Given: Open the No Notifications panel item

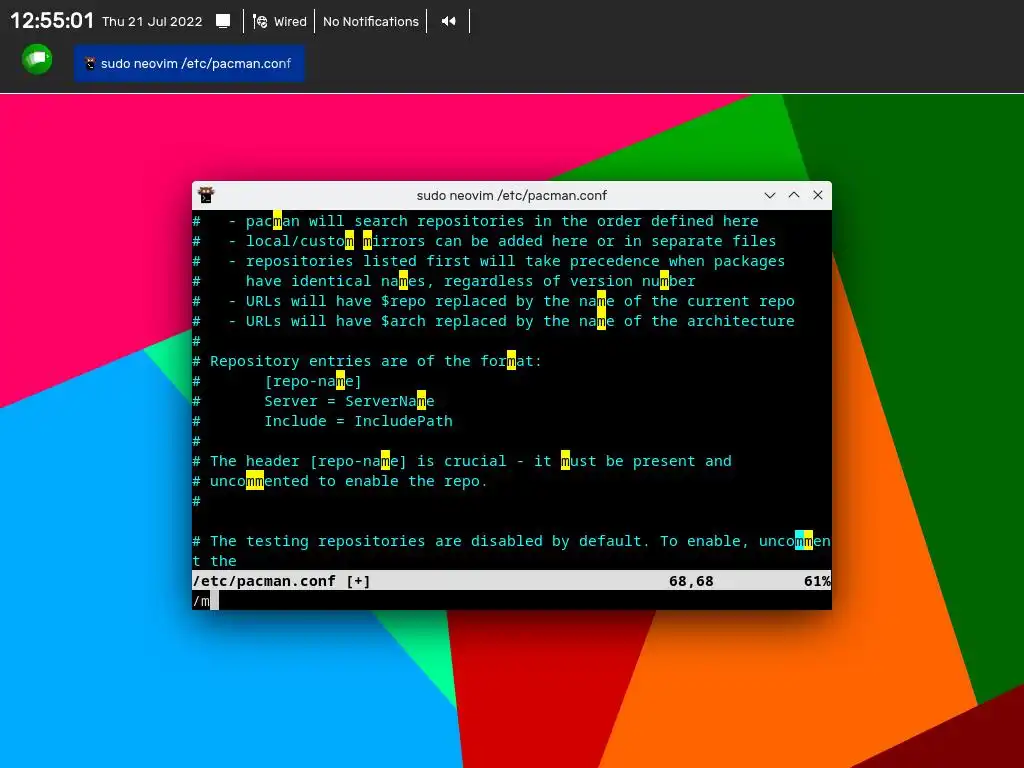Looking at the screenshot, I should (x=370, y=22).
